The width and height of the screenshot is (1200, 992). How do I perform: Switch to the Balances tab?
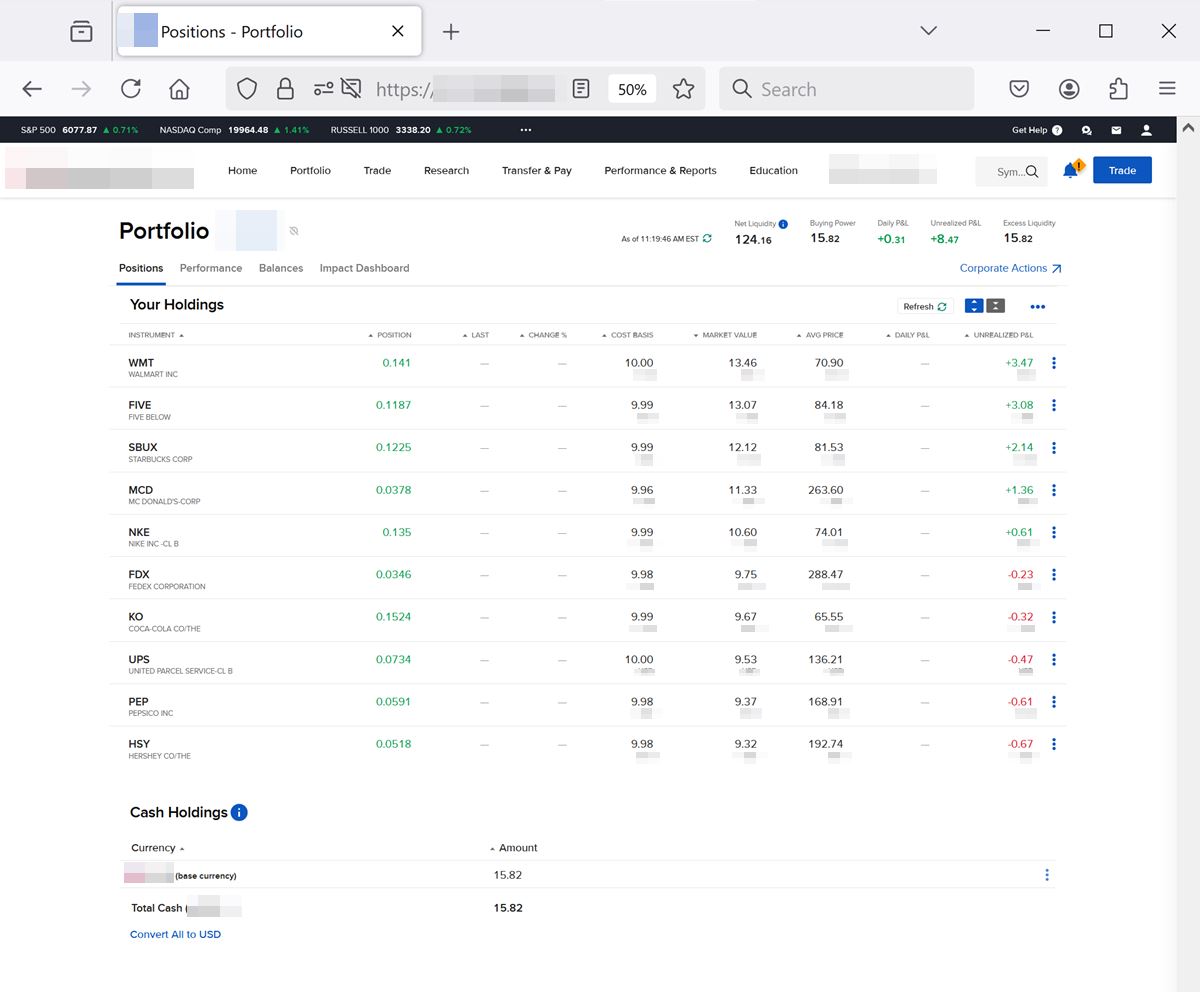pyautogui.click(x=281, y=268)
